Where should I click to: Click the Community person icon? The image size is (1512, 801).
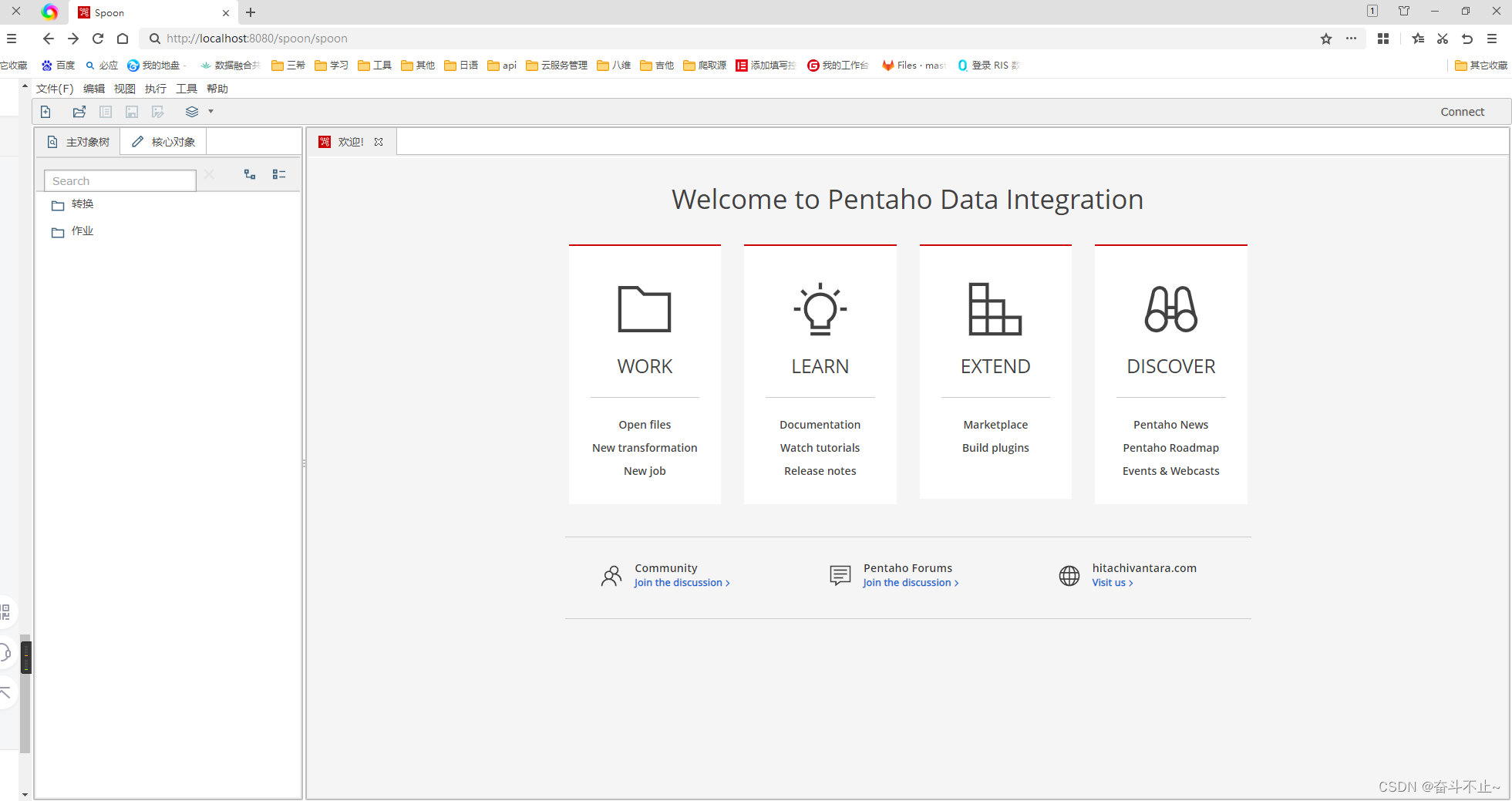(x=611, y=576)
